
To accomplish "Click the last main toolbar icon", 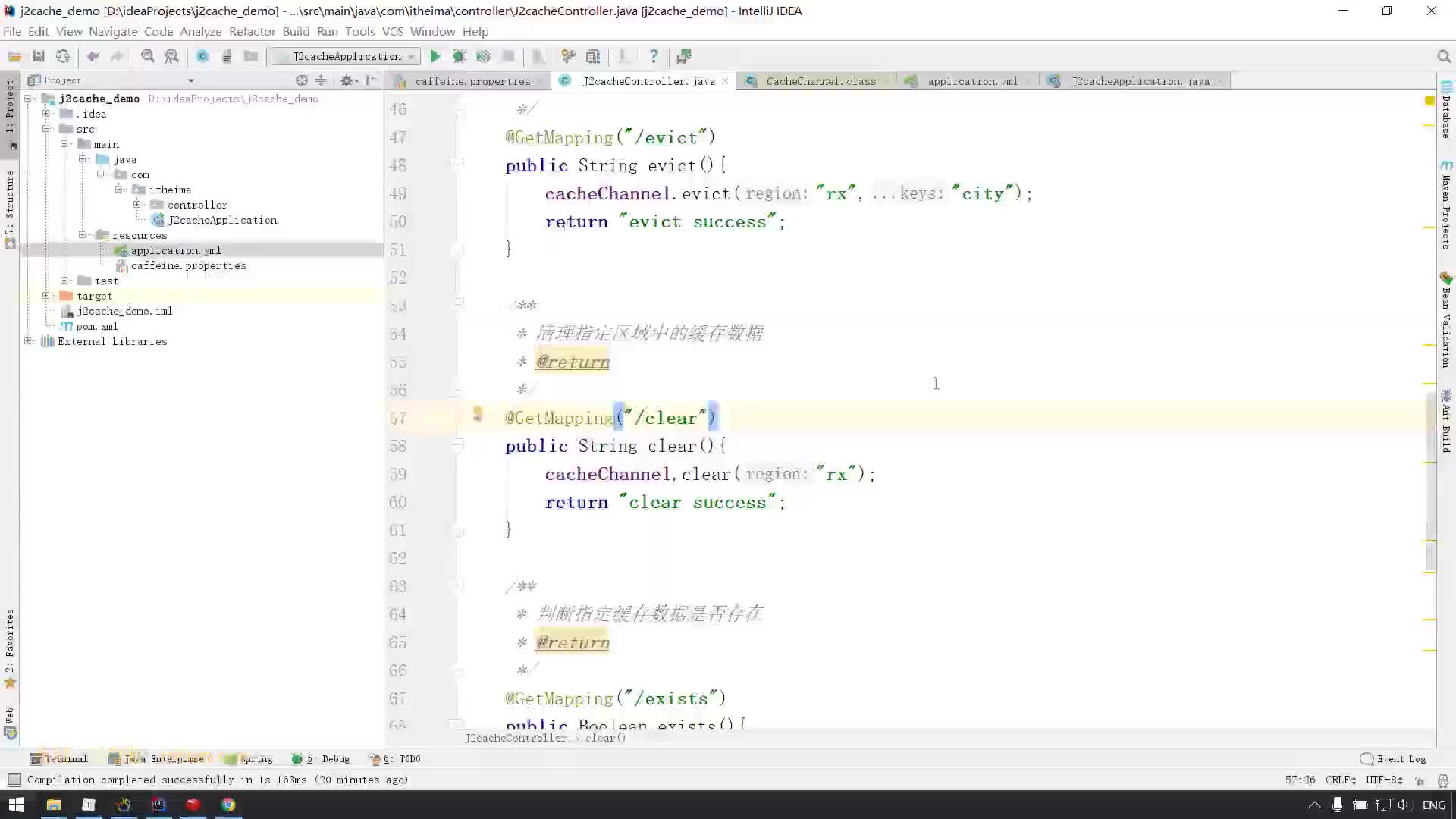I will (683, 56).
